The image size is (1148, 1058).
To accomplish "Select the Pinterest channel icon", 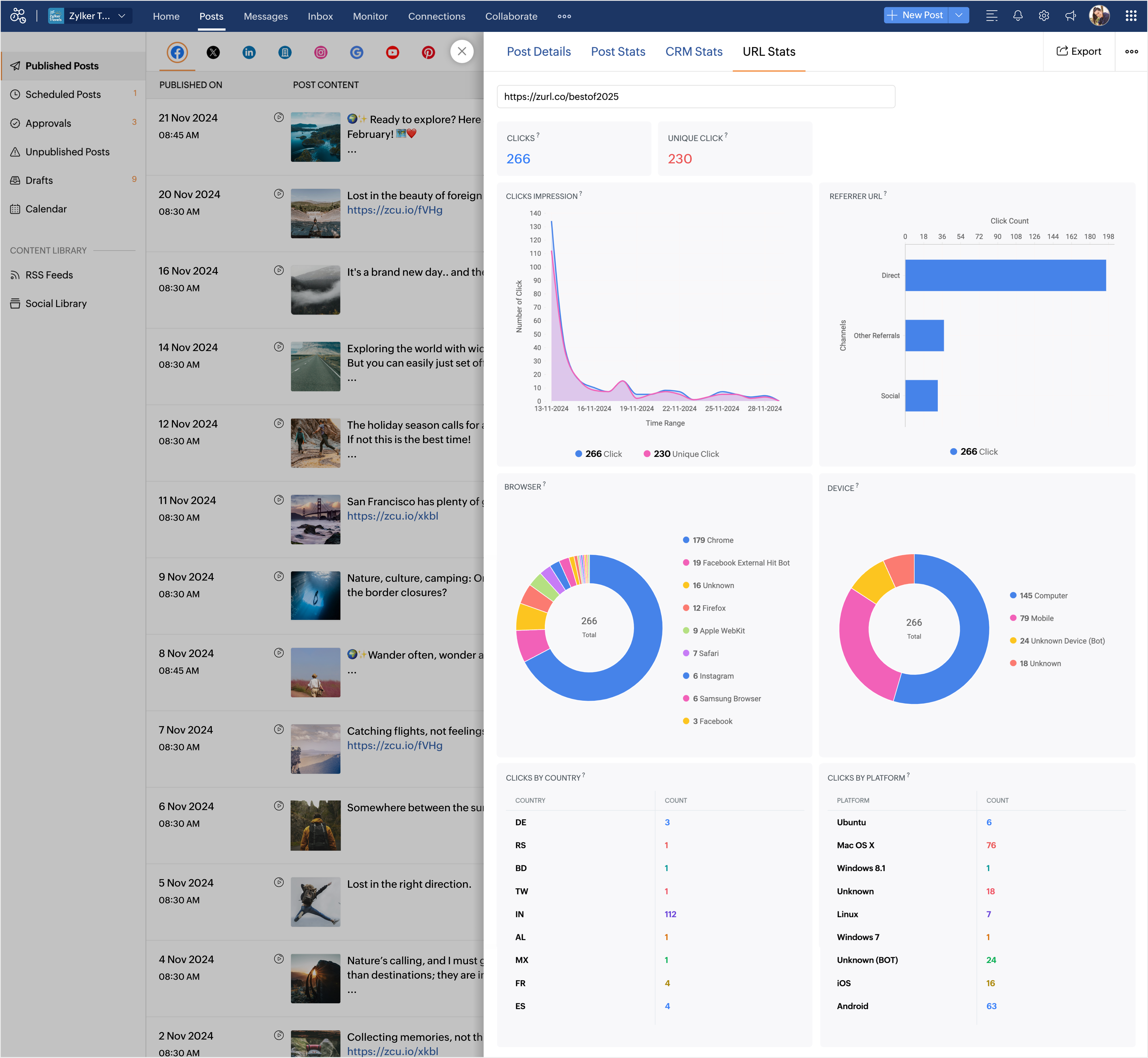I will (x=428, y=53).
